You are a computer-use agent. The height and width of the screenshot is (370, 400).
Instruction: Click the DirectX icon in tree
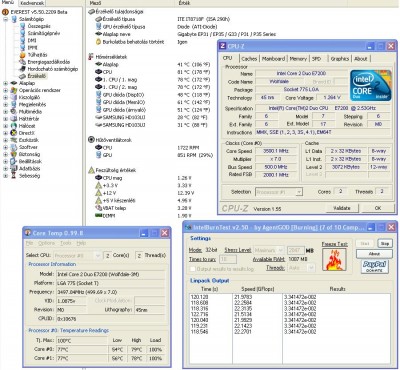click(14, 133)
